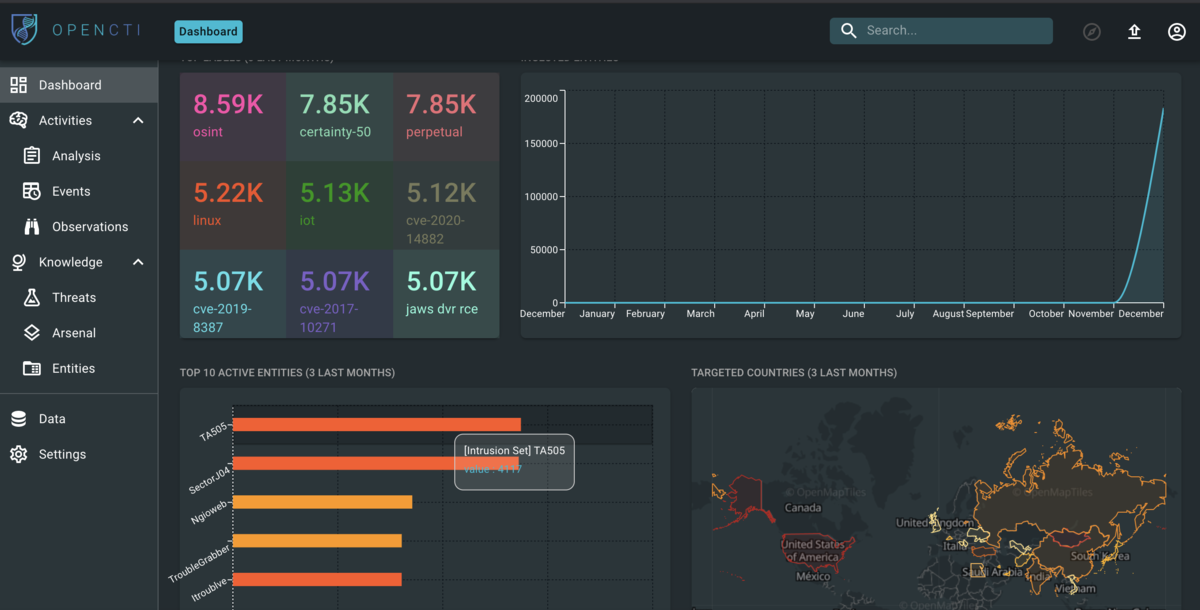Click the Ngioweb bar in chart
This screenshot has height=610, width=1200.
(322, 502)
